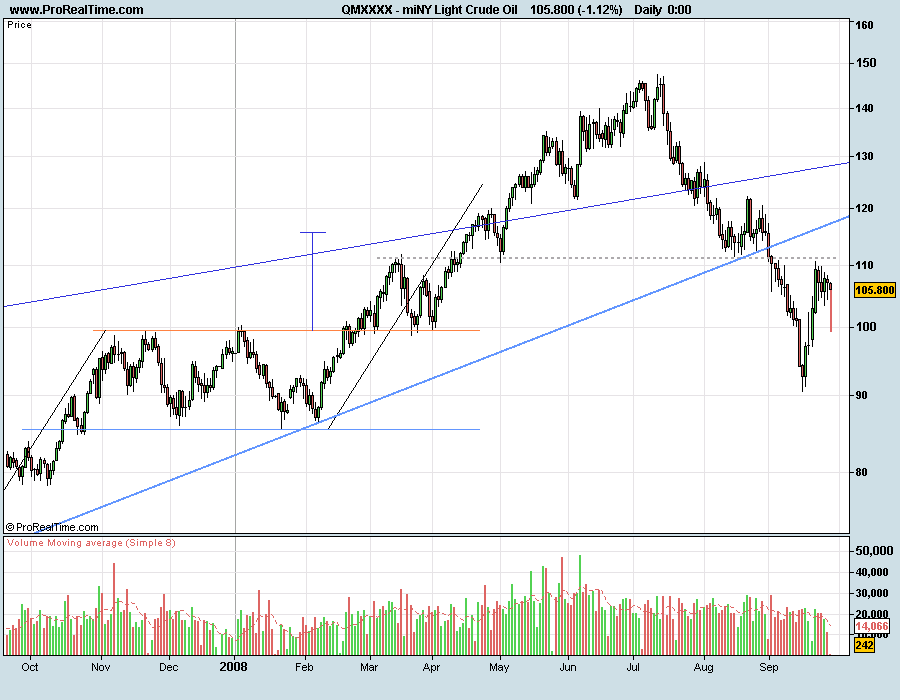Click the Nov date axis label
This screenshot has width=900, height=700.
click(100, 667)
